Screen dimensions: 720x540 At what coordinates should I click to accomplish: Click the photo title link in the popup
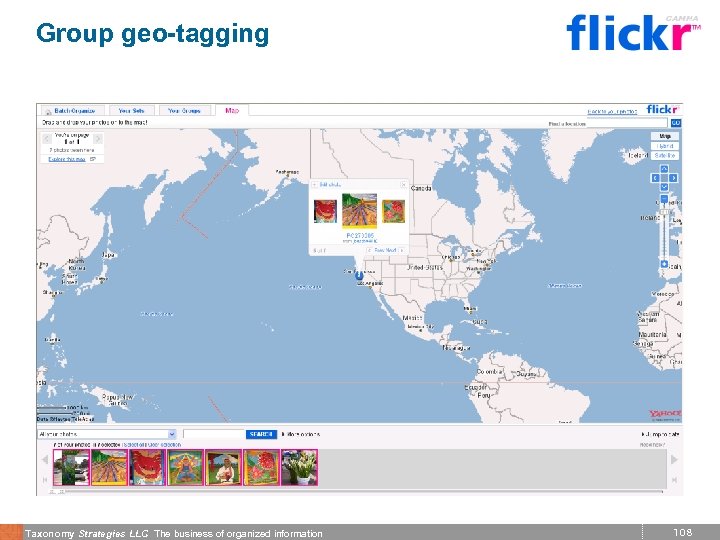[360, 236]
